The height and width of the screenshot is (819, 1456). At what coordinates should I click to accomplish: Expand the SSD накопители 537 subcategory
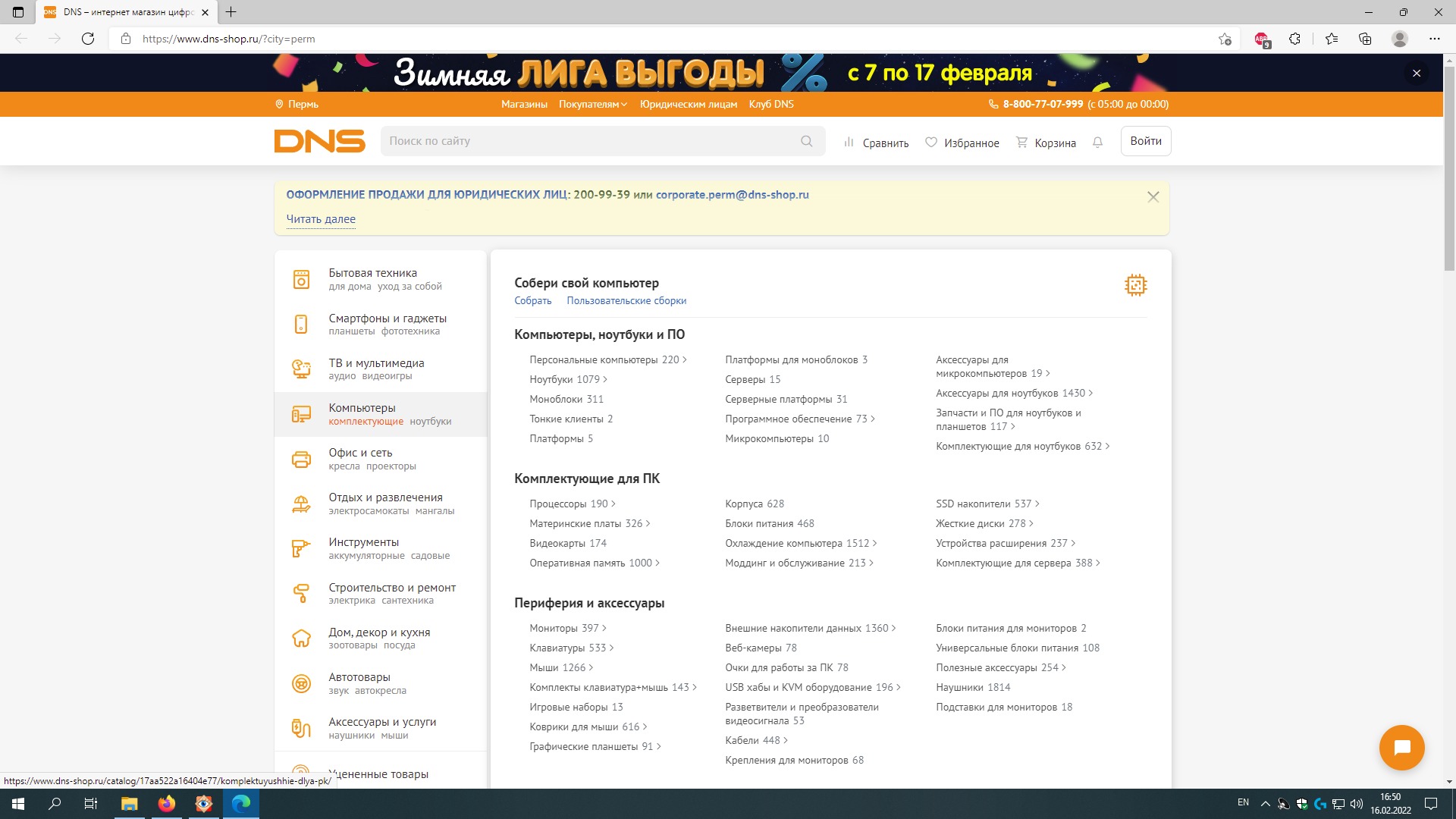point(987,504)
